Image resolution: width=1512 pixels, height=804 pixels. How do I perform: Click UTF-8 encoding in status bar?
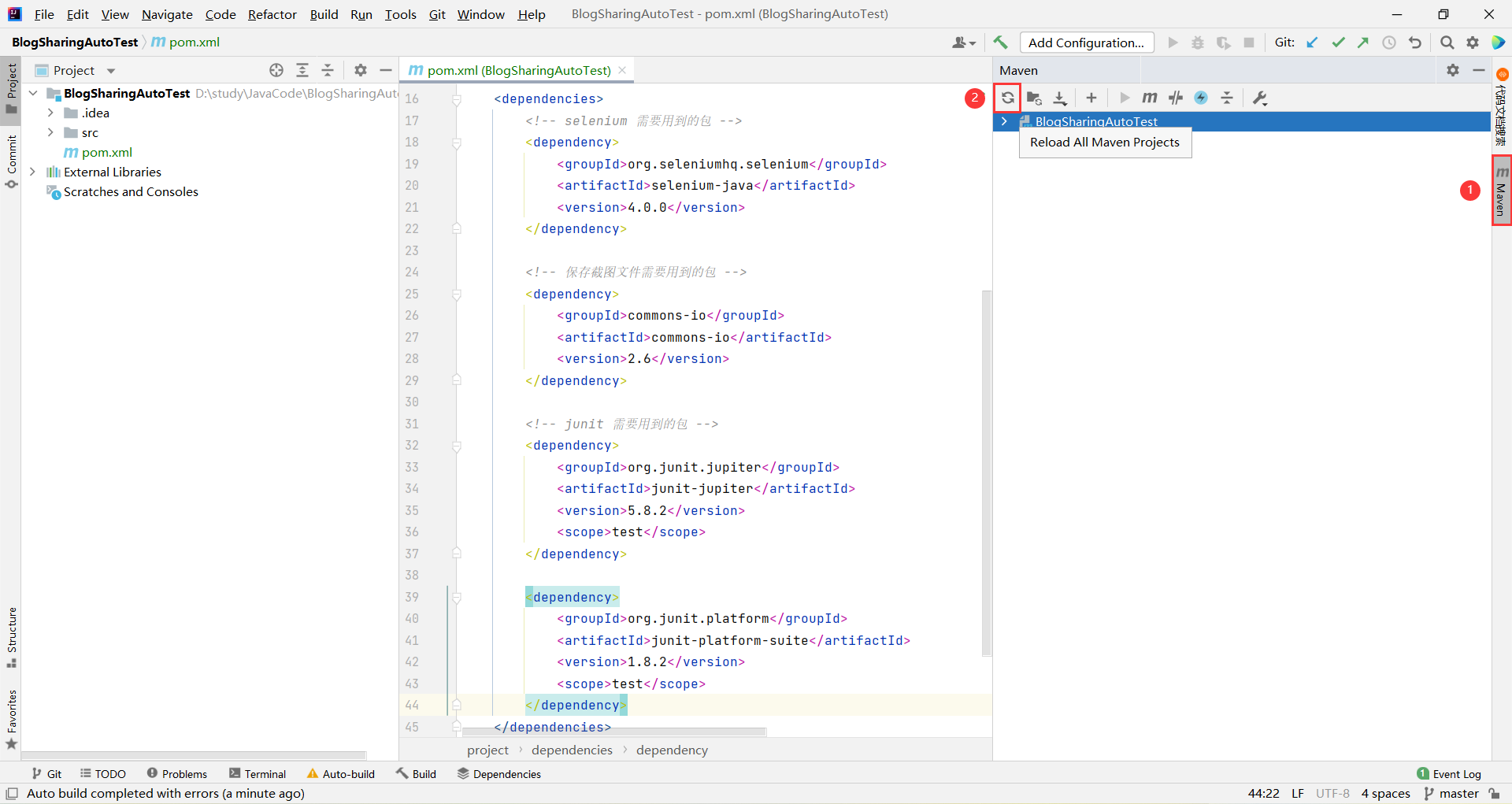point(1332,794)
